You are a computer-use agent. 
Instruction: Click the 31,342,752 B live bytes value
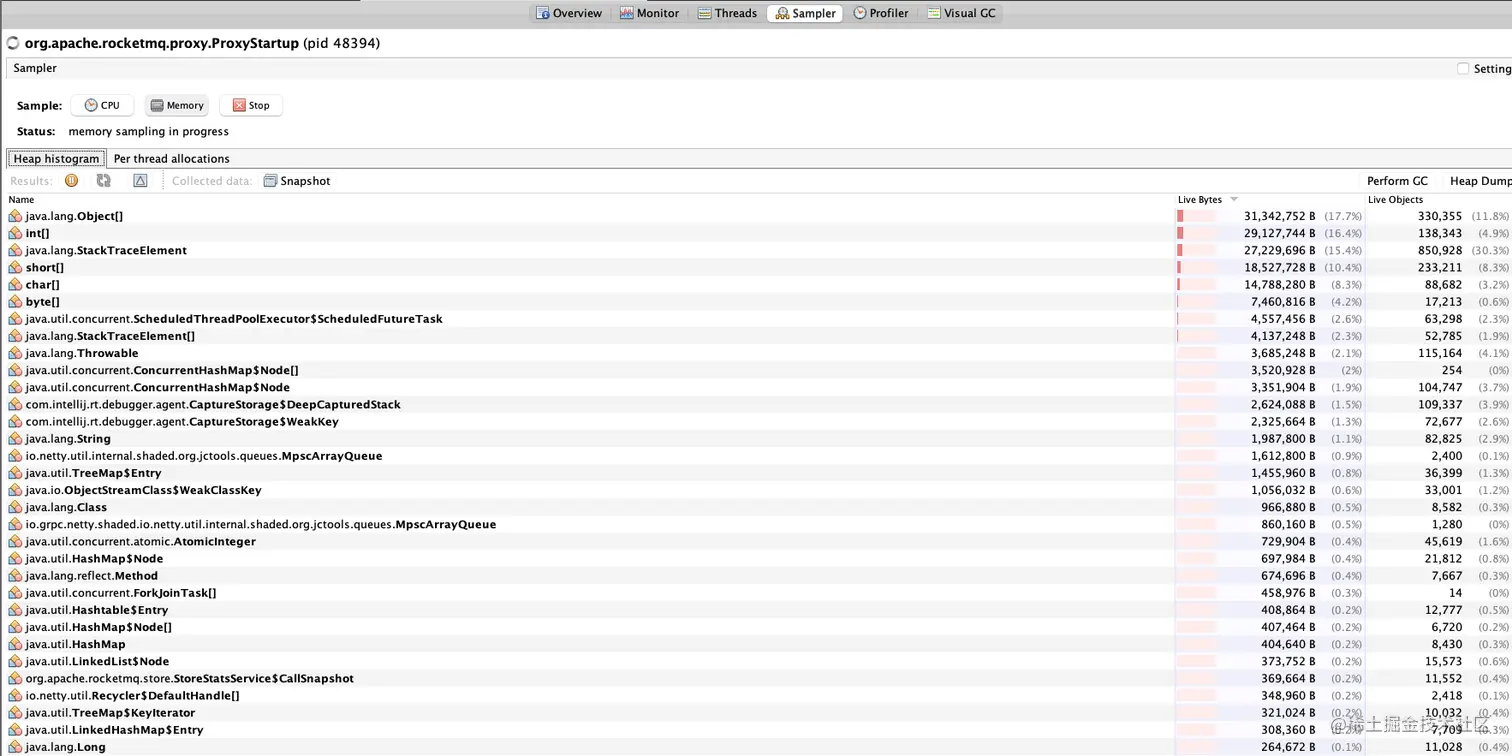point(1279,216)
